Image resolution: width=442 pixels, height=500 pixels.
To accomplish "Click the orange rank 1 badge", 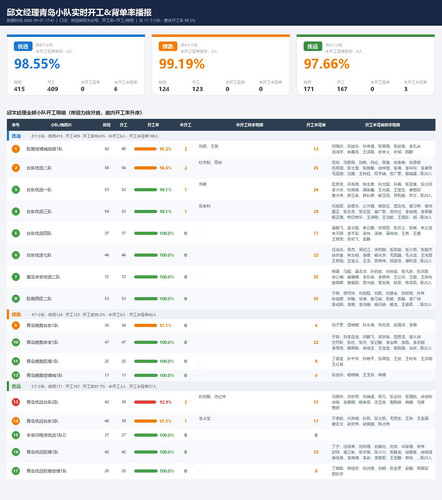I will (16, 149).
